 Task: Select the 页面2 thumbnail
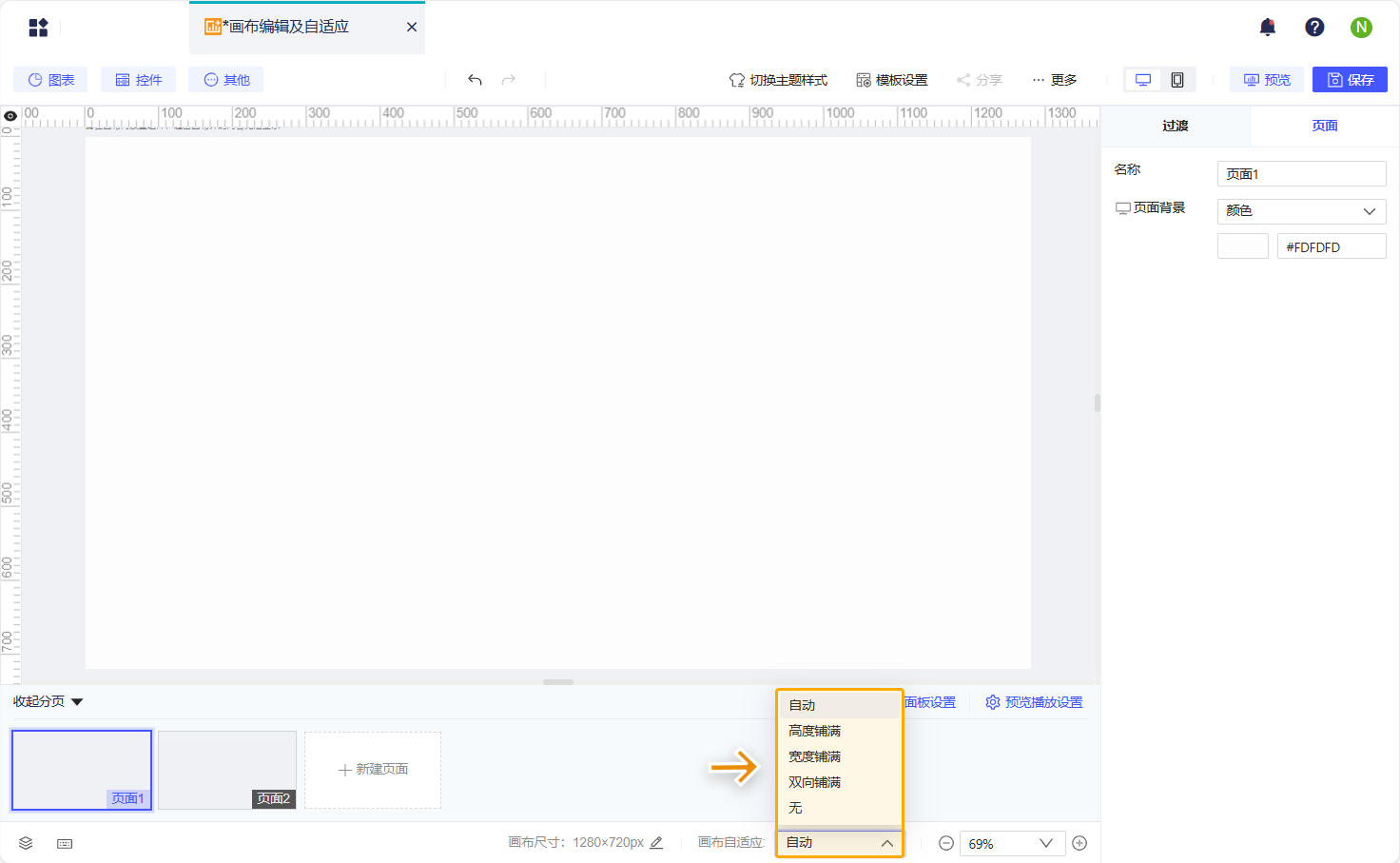(227, 770)
